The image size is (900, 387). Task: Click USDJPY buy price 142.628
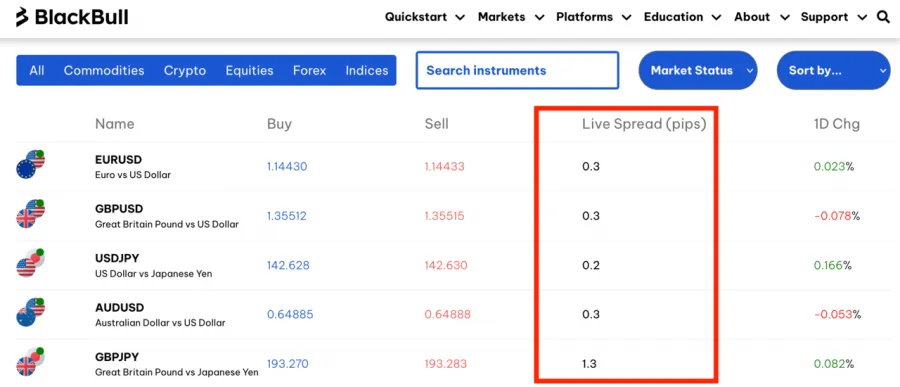point(288,265)
